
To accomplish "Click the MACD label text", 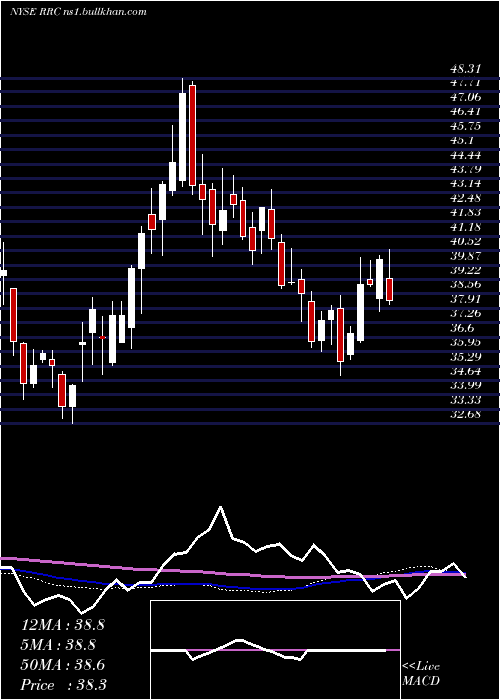I will (421, 682).
